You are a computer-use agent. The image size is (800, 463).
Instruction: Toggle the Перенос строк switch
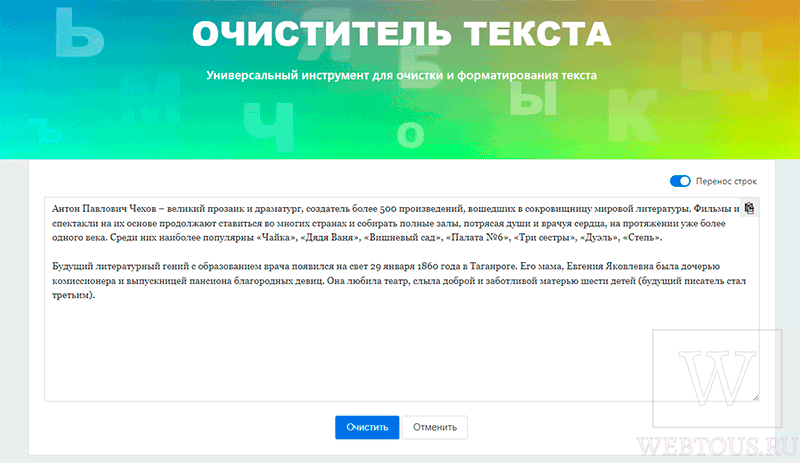pos(680,181)
